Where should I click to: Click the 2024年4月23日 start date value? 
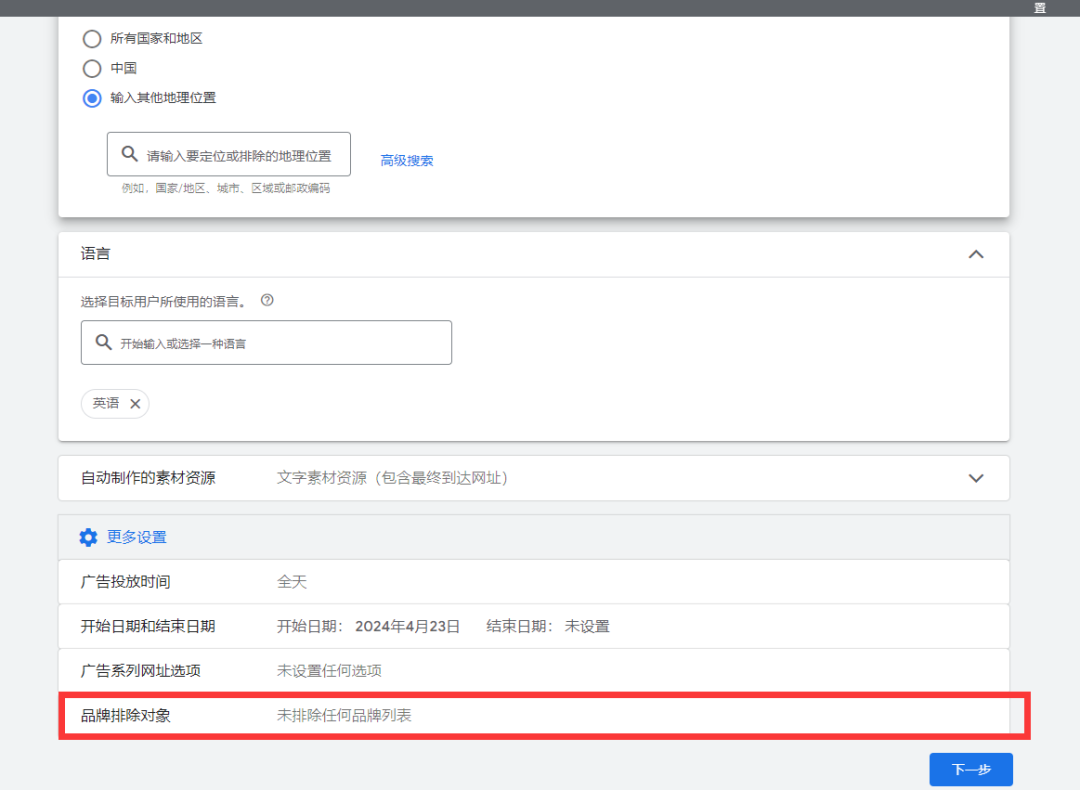[407, 626]
